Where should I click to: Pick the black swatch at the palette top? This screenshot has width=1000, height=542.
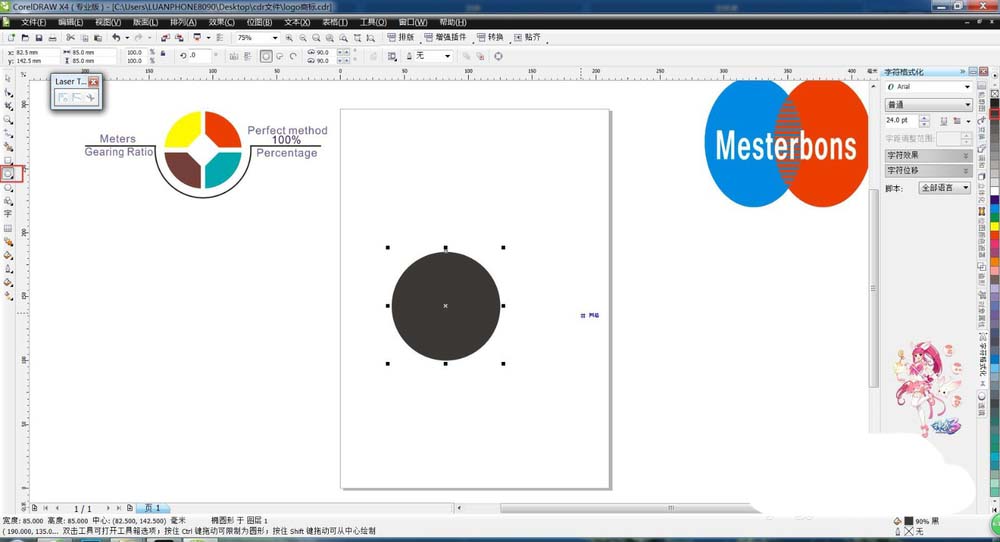[994, 103]
